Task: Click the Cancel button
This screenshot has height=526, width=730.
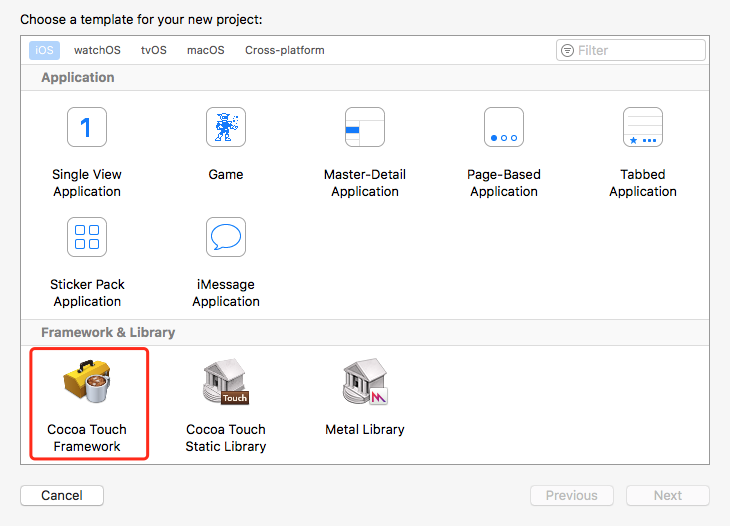Action: [62, 495]
